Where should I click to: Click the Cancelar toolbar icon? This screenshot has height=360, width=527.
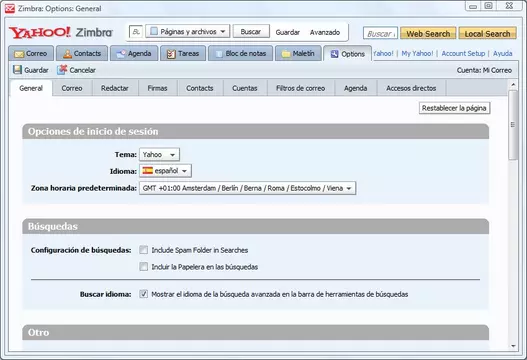(62, 70)
